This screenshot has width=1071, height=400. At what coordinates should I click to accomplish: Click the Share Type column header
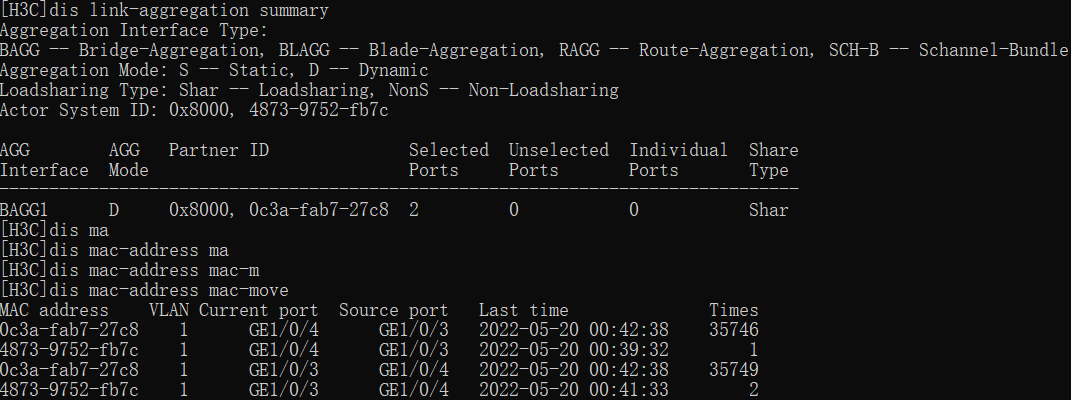click(773, 160)
